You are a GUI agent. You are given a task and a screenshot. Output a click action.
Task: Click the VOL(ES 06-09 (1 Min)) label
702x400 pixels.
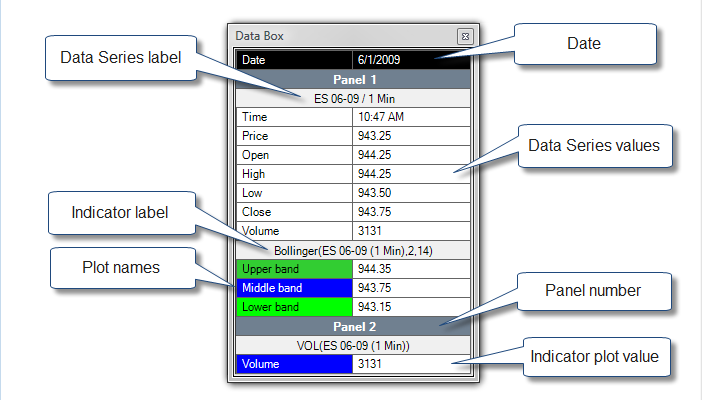[354, 345]
